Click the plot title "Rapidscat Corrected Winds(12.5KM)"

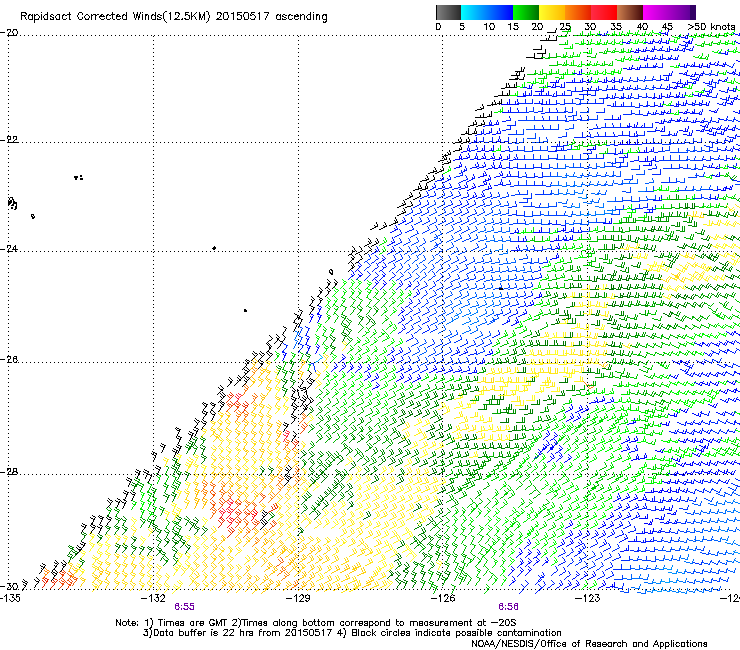pos(115,17)
